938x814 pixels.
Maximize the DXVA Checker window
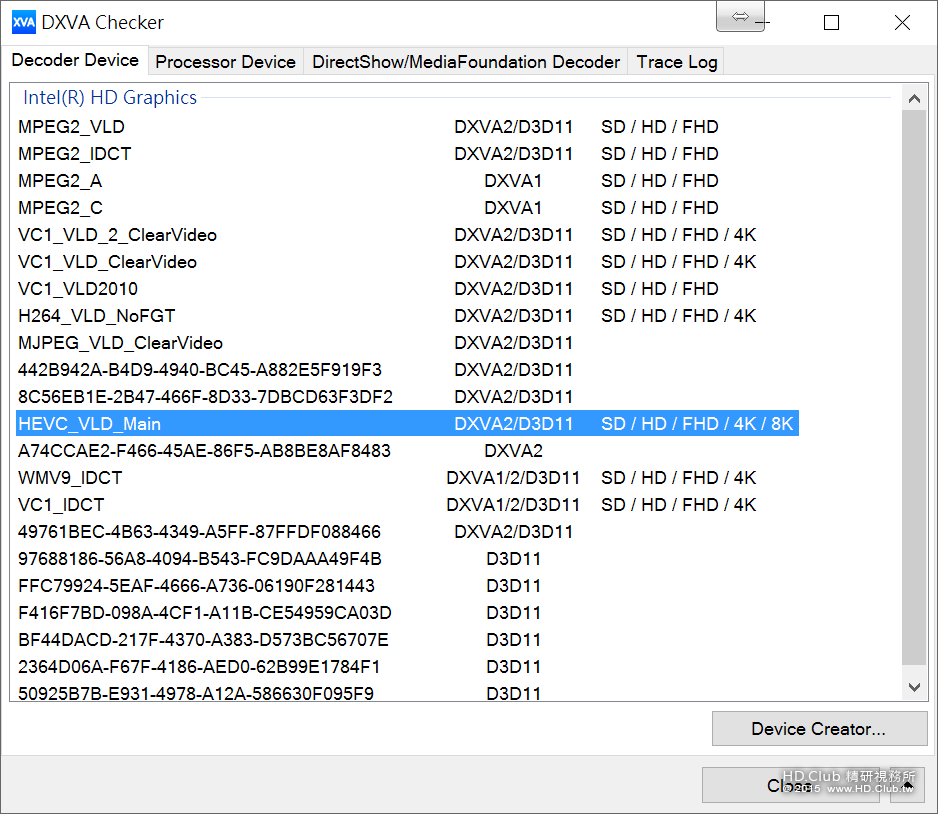(x=831, y=23)
